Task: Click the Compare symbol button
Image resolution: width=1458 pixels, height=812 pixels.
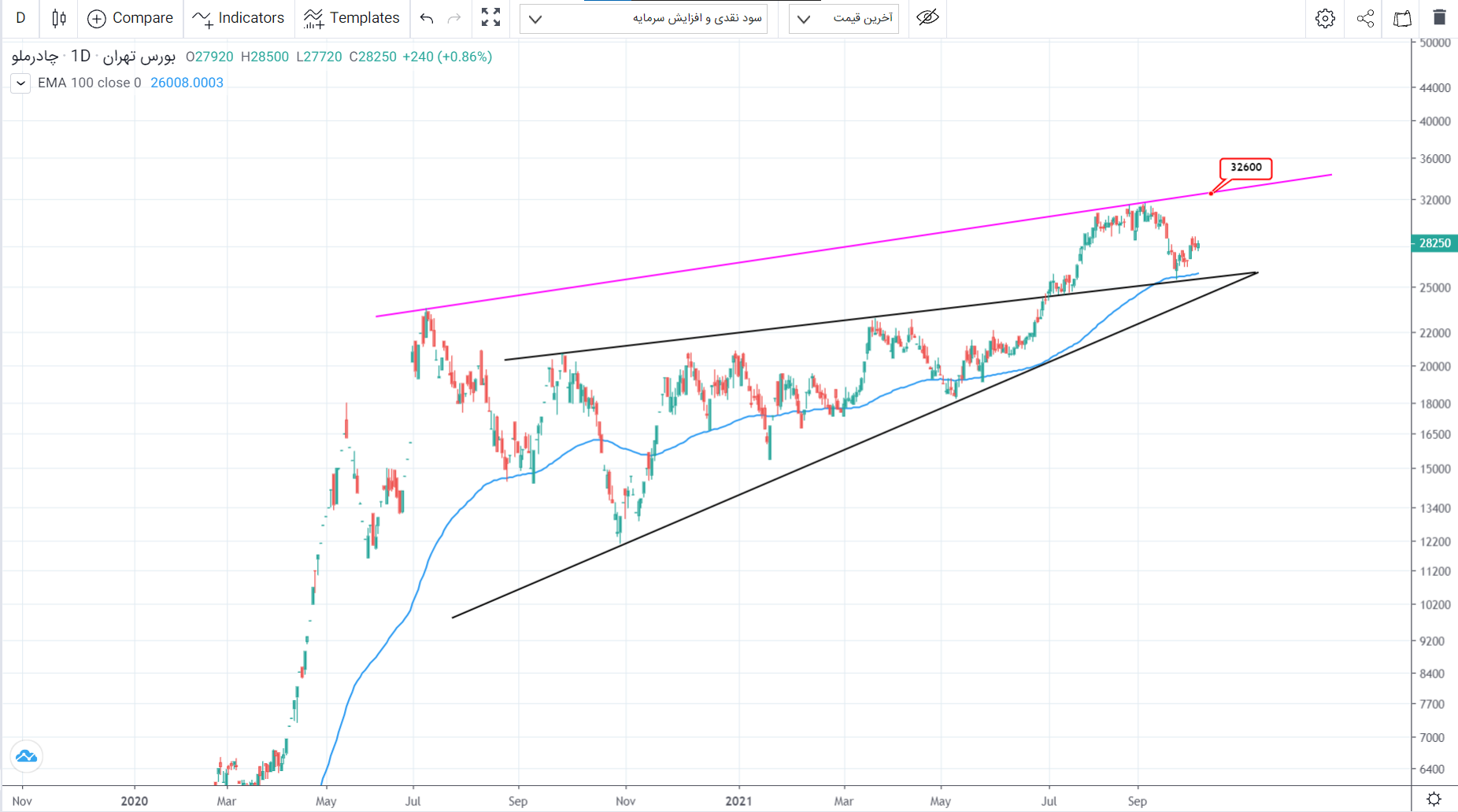Action: tap(130, 18)
